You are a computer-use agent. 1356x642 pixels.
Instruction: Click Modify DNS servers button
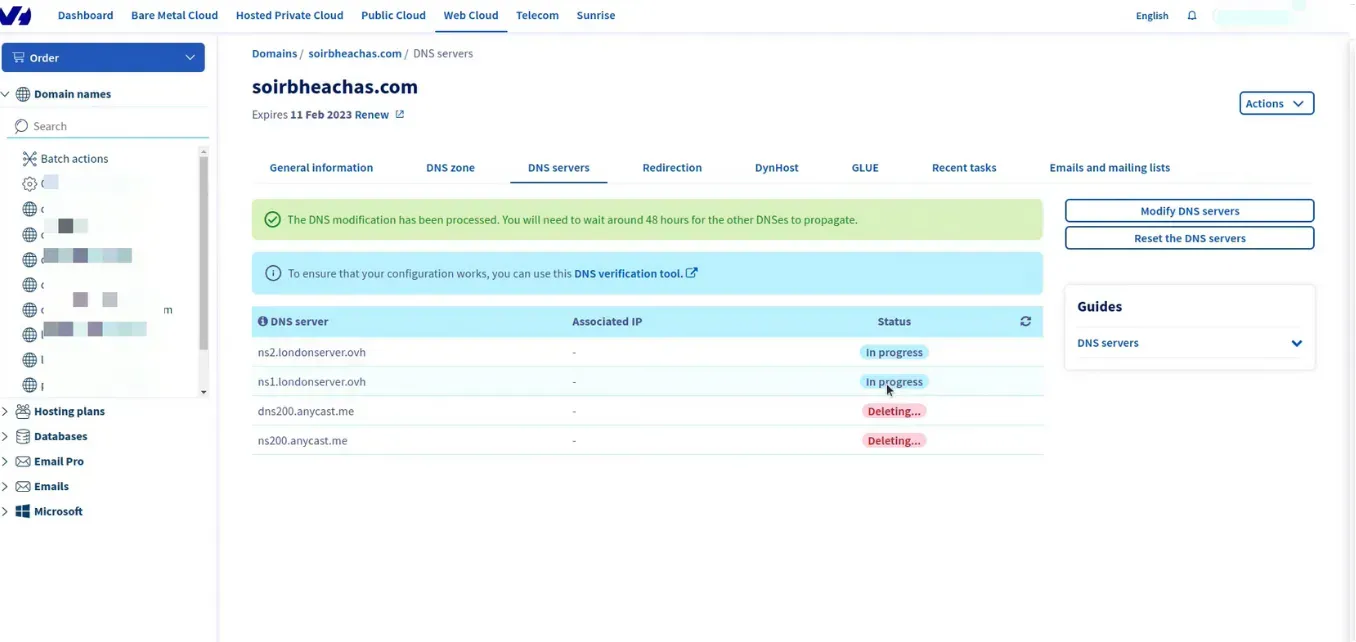[1189, 211]
